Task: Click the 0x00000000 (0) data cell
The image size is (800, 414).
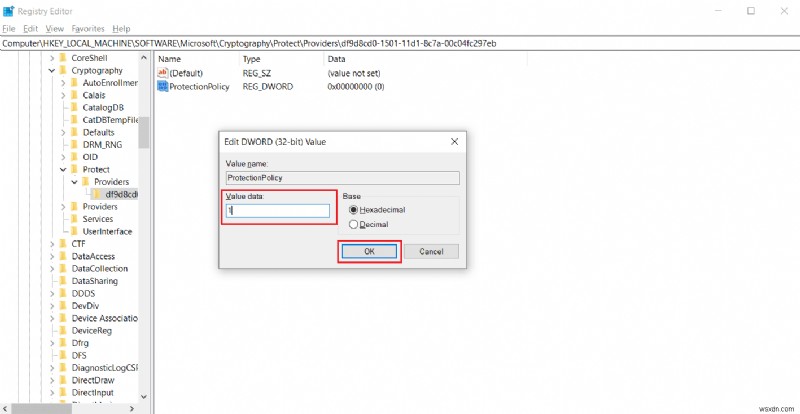Action: pos(356,87)
